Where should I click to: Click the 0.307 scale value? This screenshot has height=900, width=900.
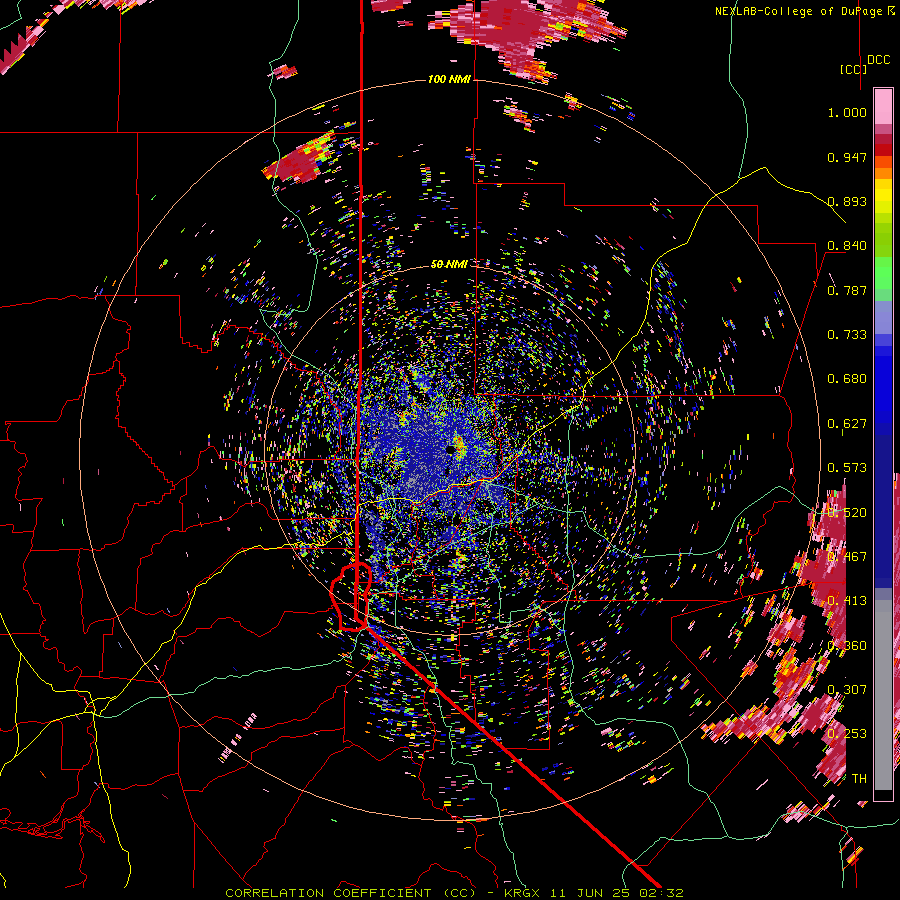tap(847, 689)
